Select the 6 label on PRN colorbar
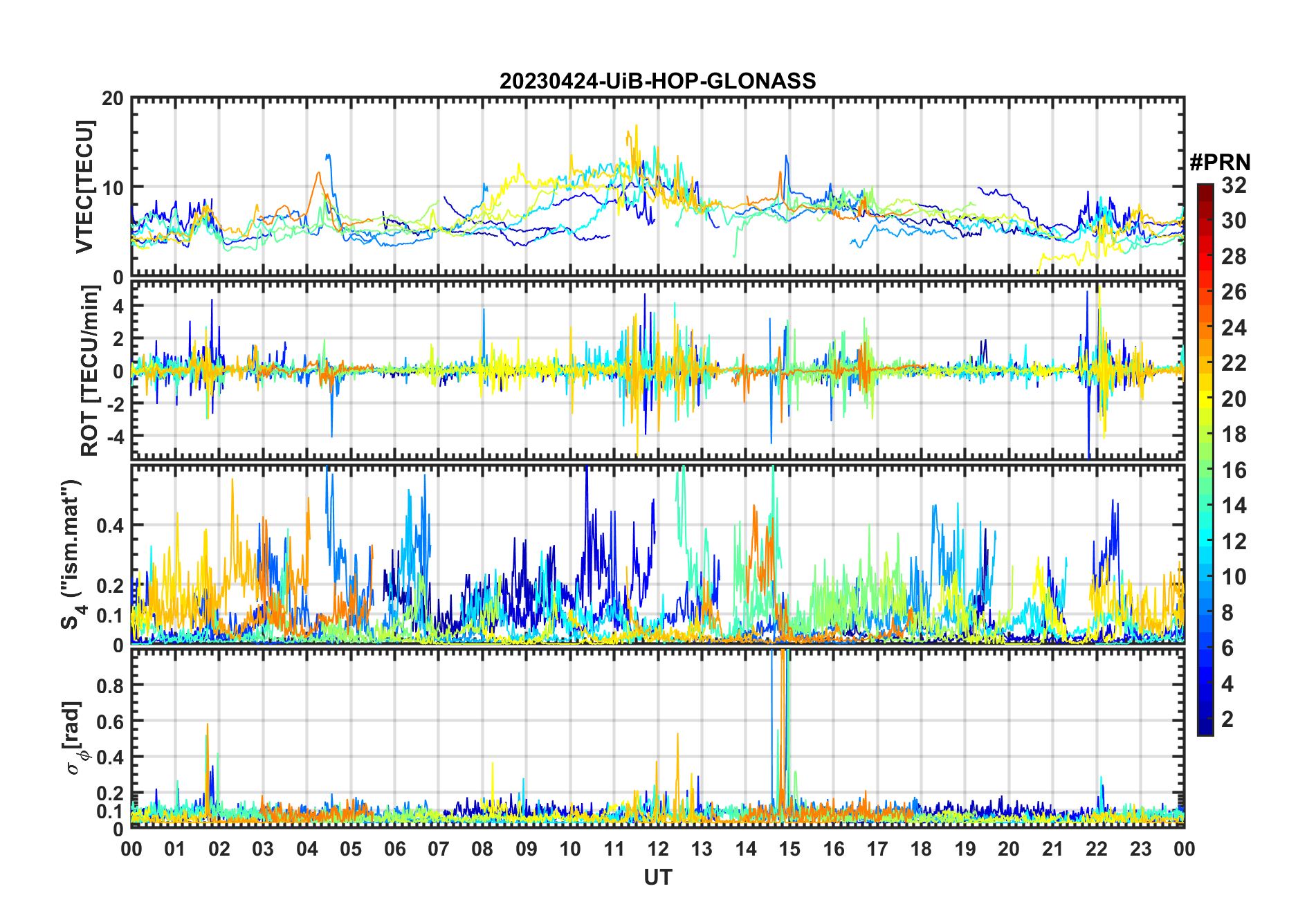This screenshot has width=1316, height=920. [1228, 648]
